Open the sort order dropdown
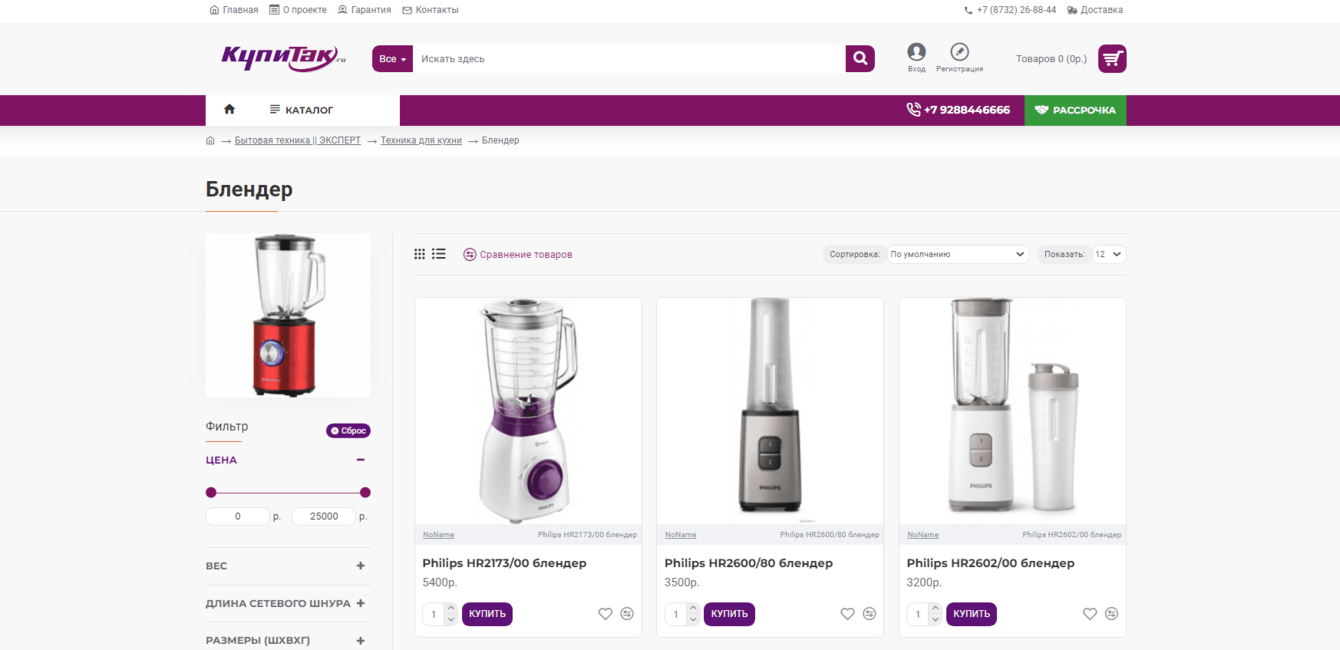 pyautogui.click(x=957, y=254)
